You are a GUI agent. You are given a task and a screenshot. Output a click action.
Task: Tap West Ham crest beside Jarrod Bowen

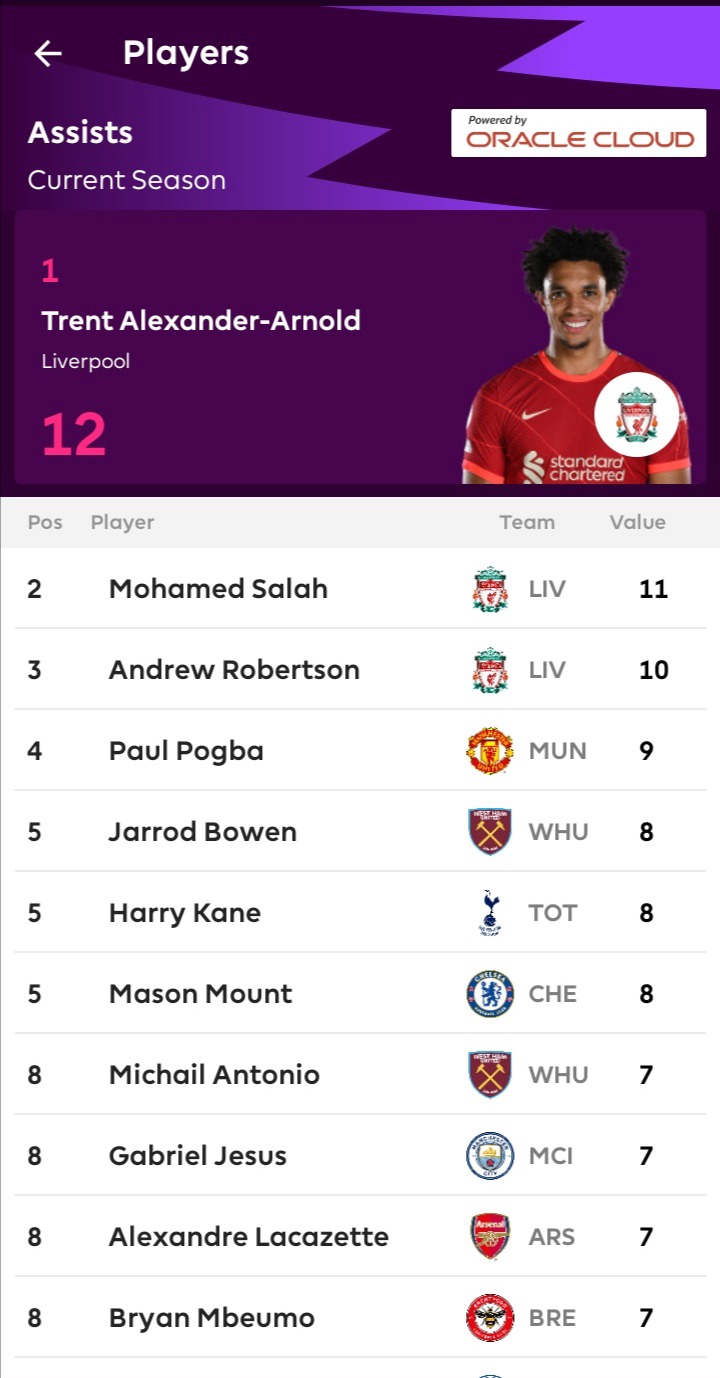pos(490,832)
